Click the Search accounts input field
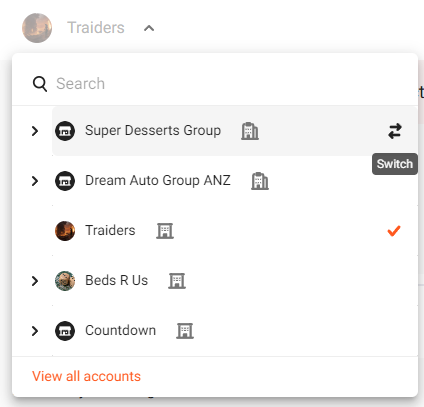Image resolution: width=424 pixels, height=407 pixels. pyautogui.click(x=230, y=84)
